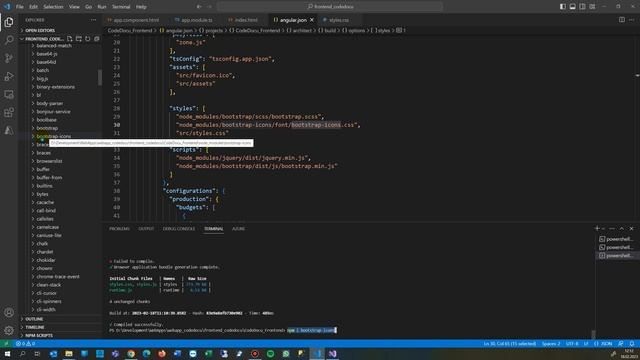
Task: Expand the balanced-match folder
Action: [54, 45]
